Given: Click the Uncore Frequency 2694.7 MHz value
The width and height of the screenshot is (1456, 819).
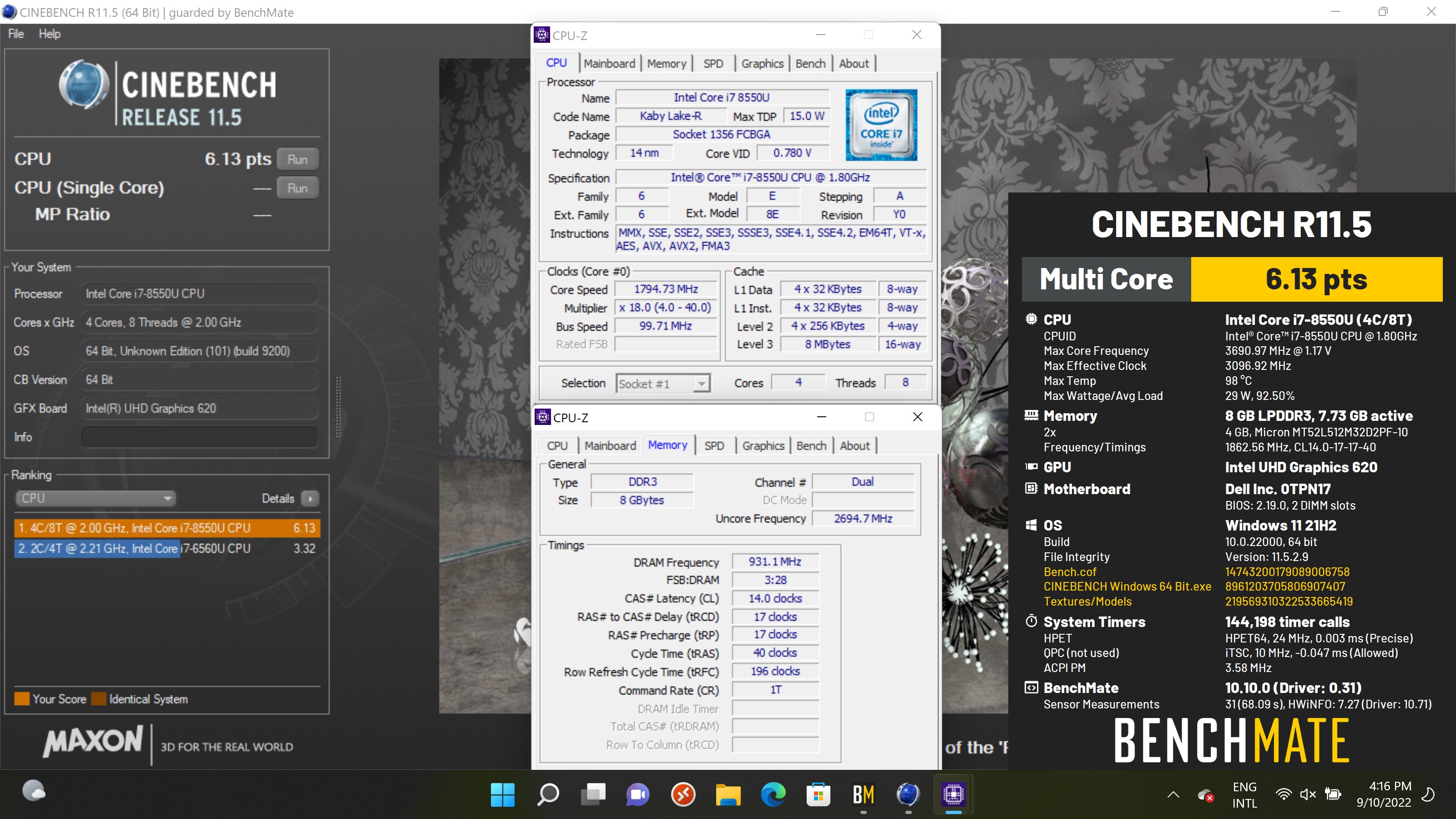Looking at the screenshot, I should tap(863, 518).
